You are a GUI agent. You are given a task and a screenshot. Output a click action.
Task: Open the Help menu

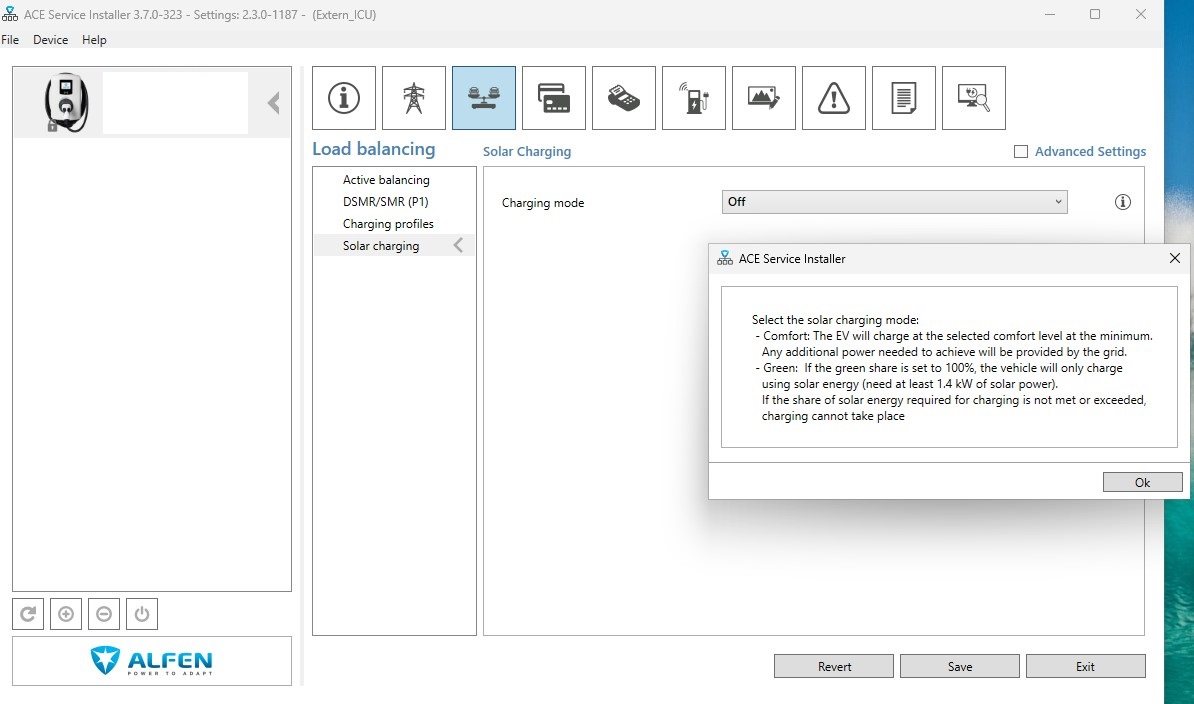click(94, 40)
